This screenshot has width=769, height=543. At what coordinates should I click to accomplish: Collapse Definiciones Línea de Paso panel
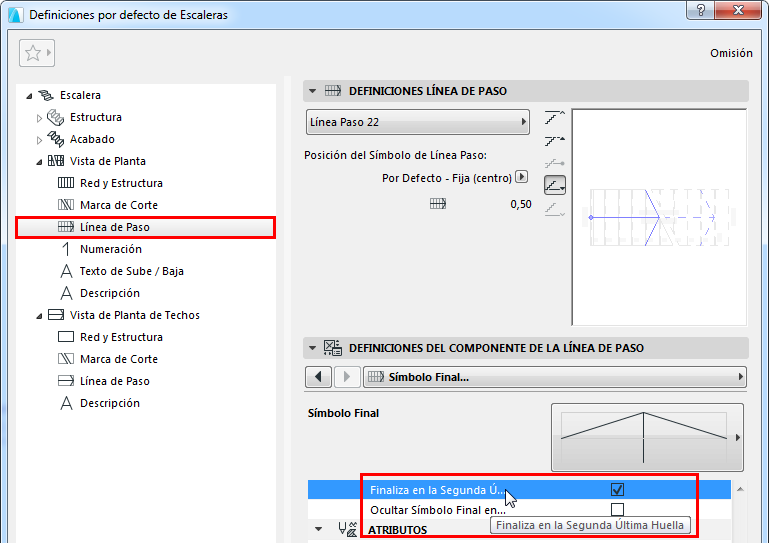312,91
